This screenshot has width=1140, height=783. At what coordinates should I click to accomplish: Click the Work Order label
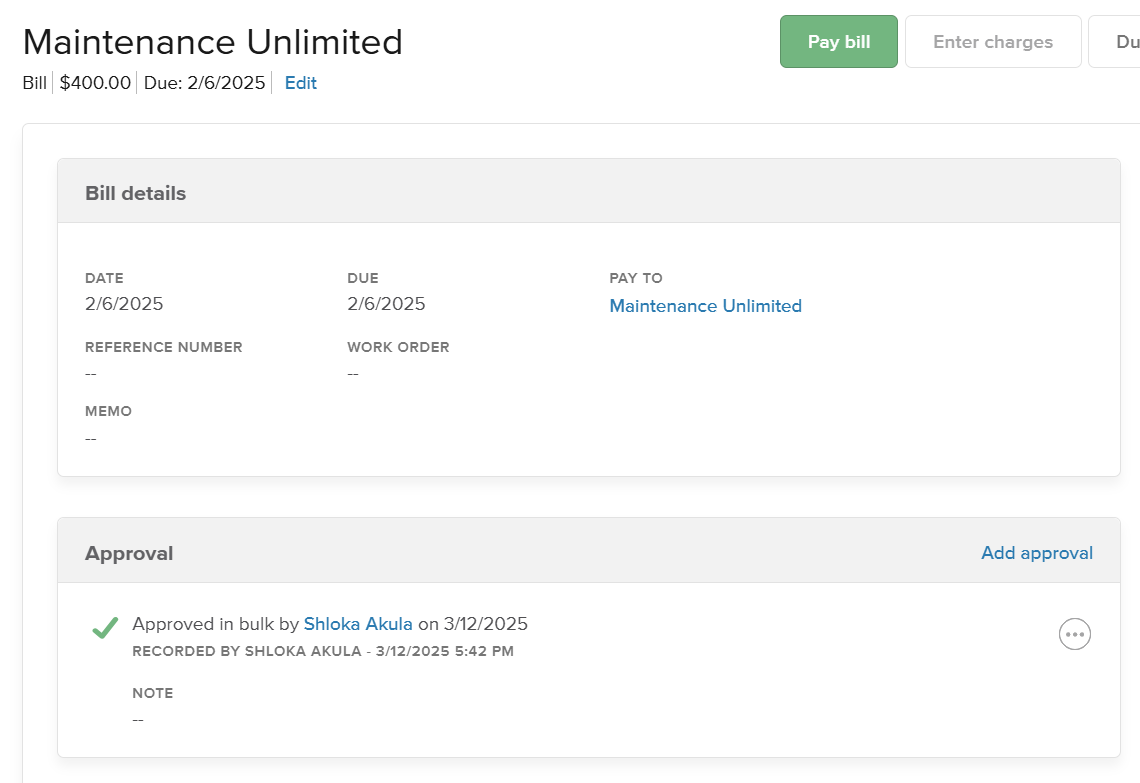[x=398, y=347]
